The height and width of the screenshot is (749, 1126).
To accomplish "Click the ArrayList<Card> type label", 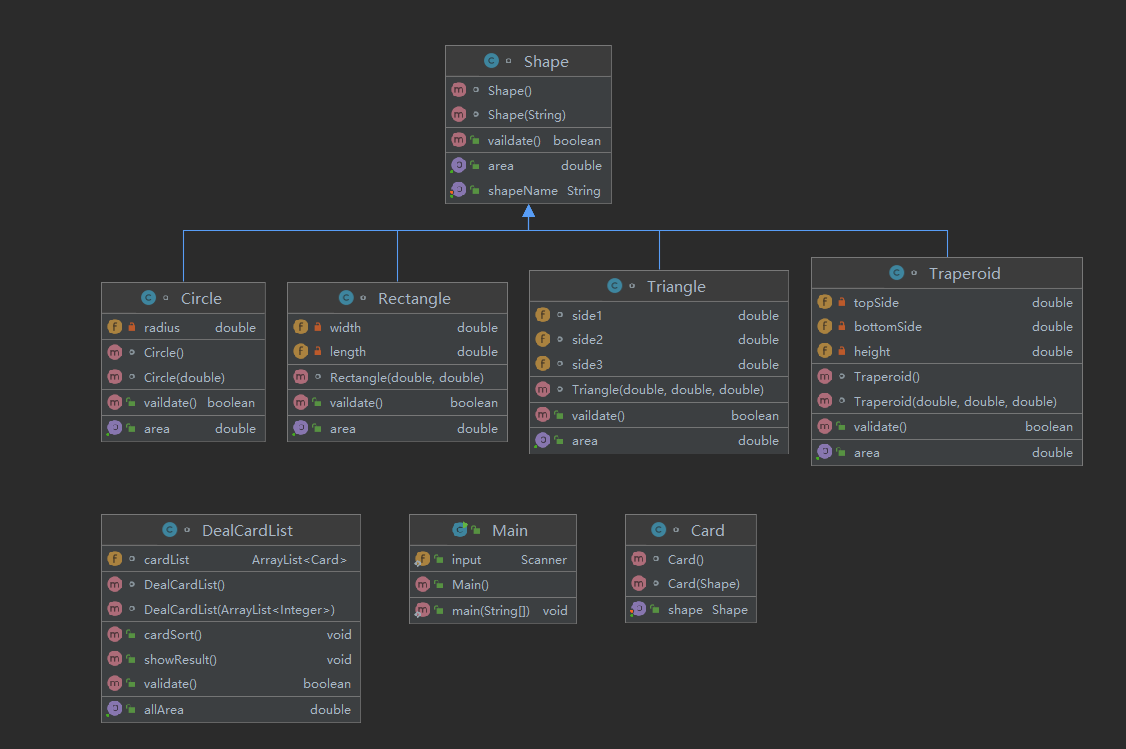I will tap(299, 559).
